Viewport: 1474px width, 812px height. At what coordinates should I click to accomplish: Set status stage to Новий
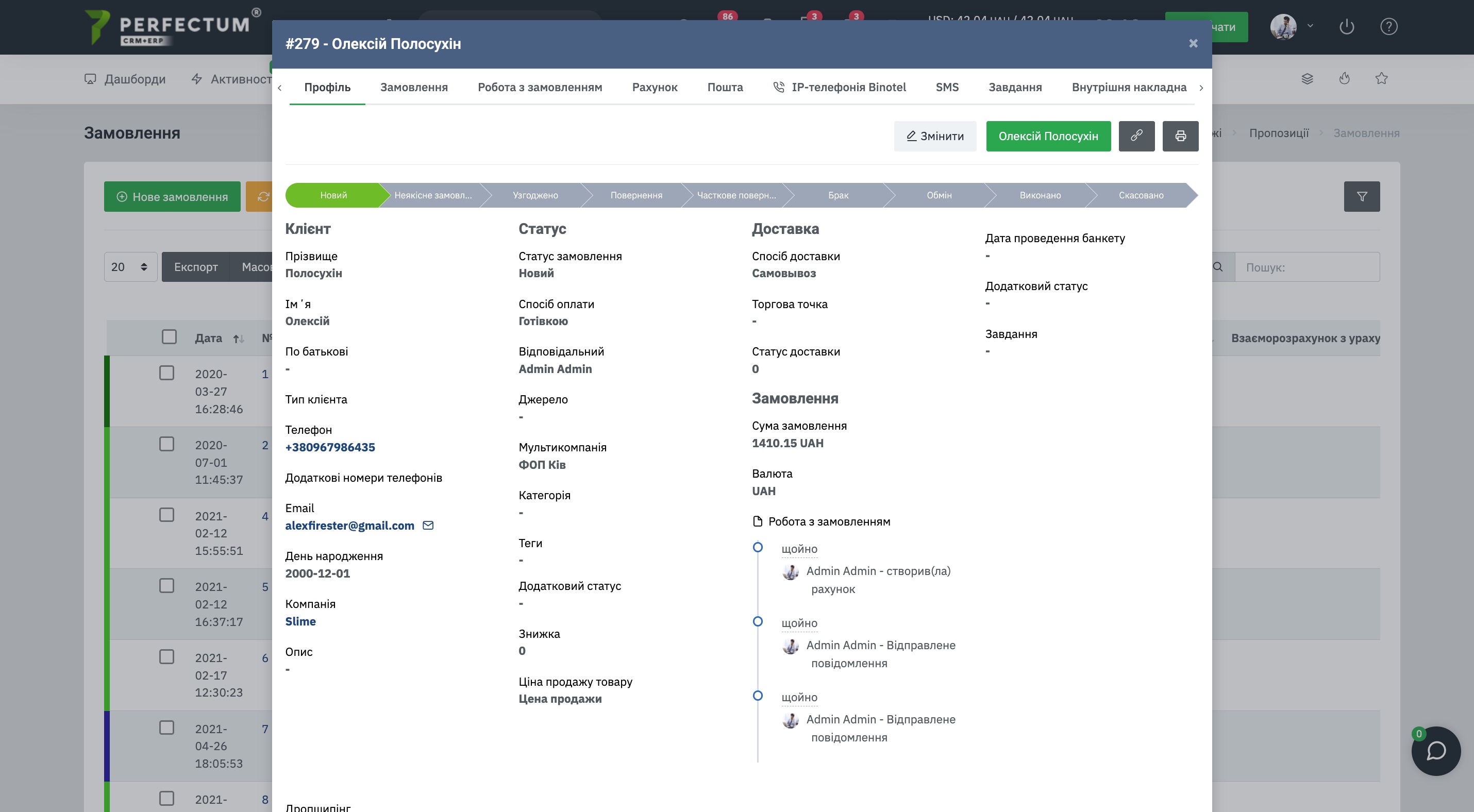point(333,196)
